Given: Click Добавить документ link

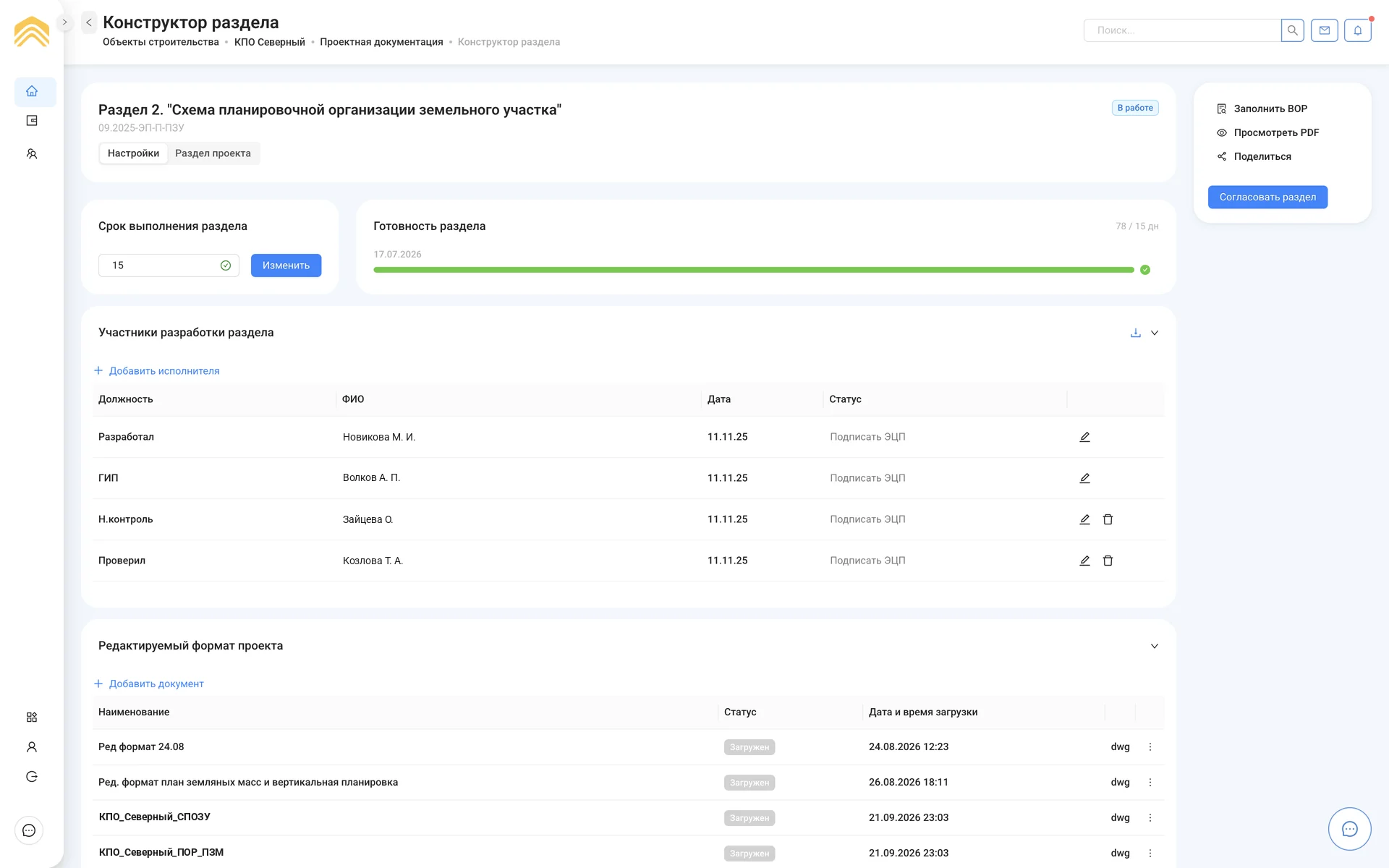Looking at the screenshot, I should pyautogui.click(x=149, y=684).
